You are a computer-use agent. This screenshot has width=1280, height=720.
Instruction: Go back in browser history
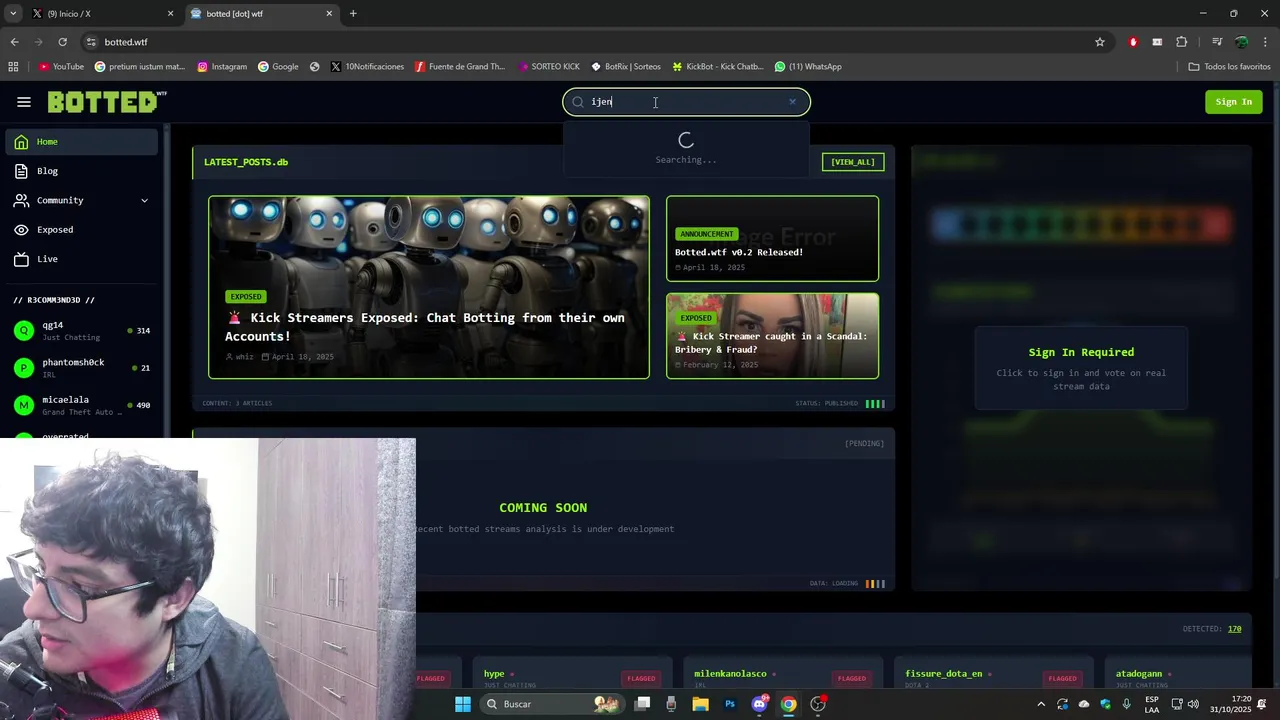[14, 42]
